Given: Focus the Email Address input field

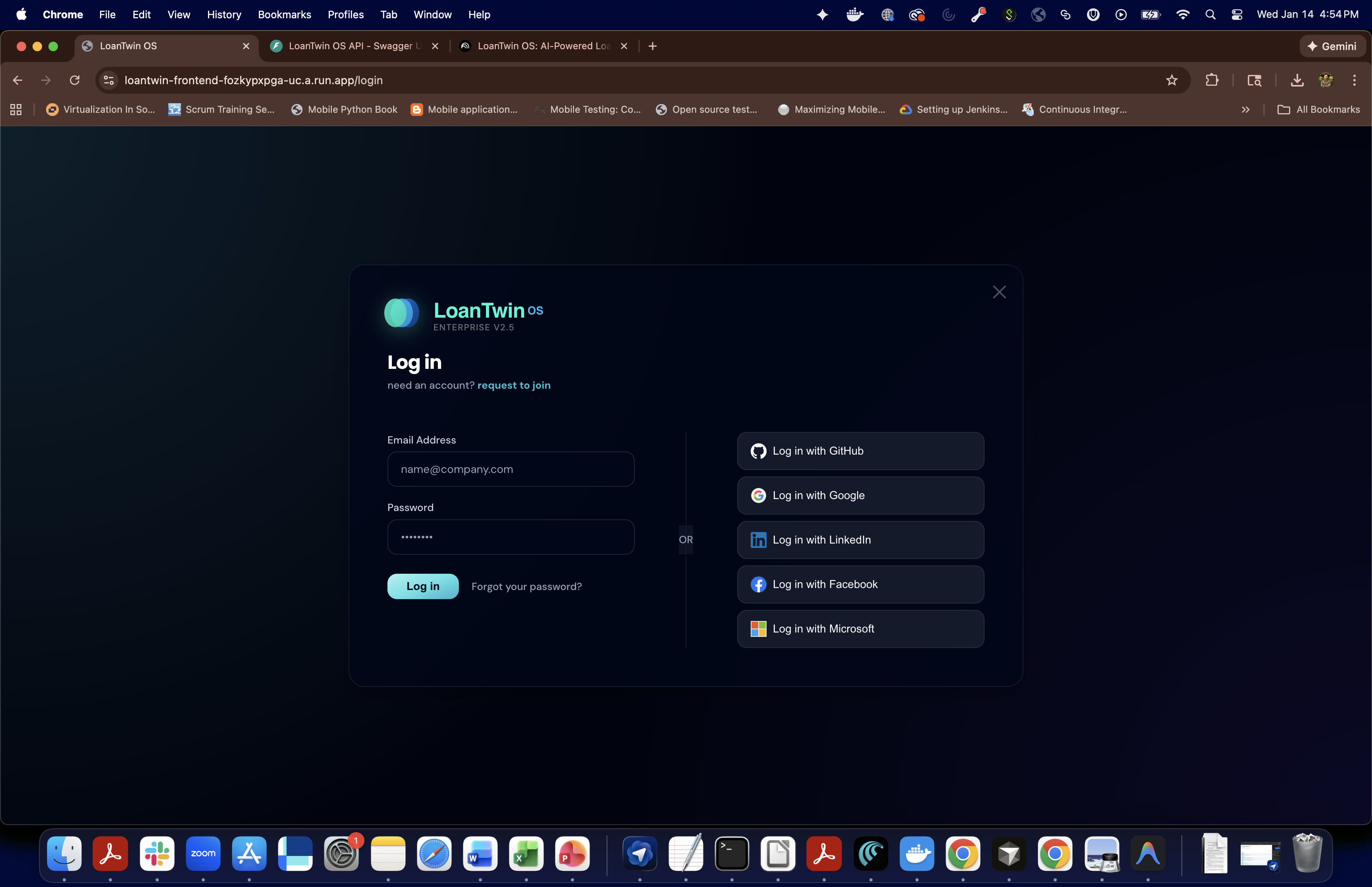Looking at the screenshot, I should [x=511, y=469].
